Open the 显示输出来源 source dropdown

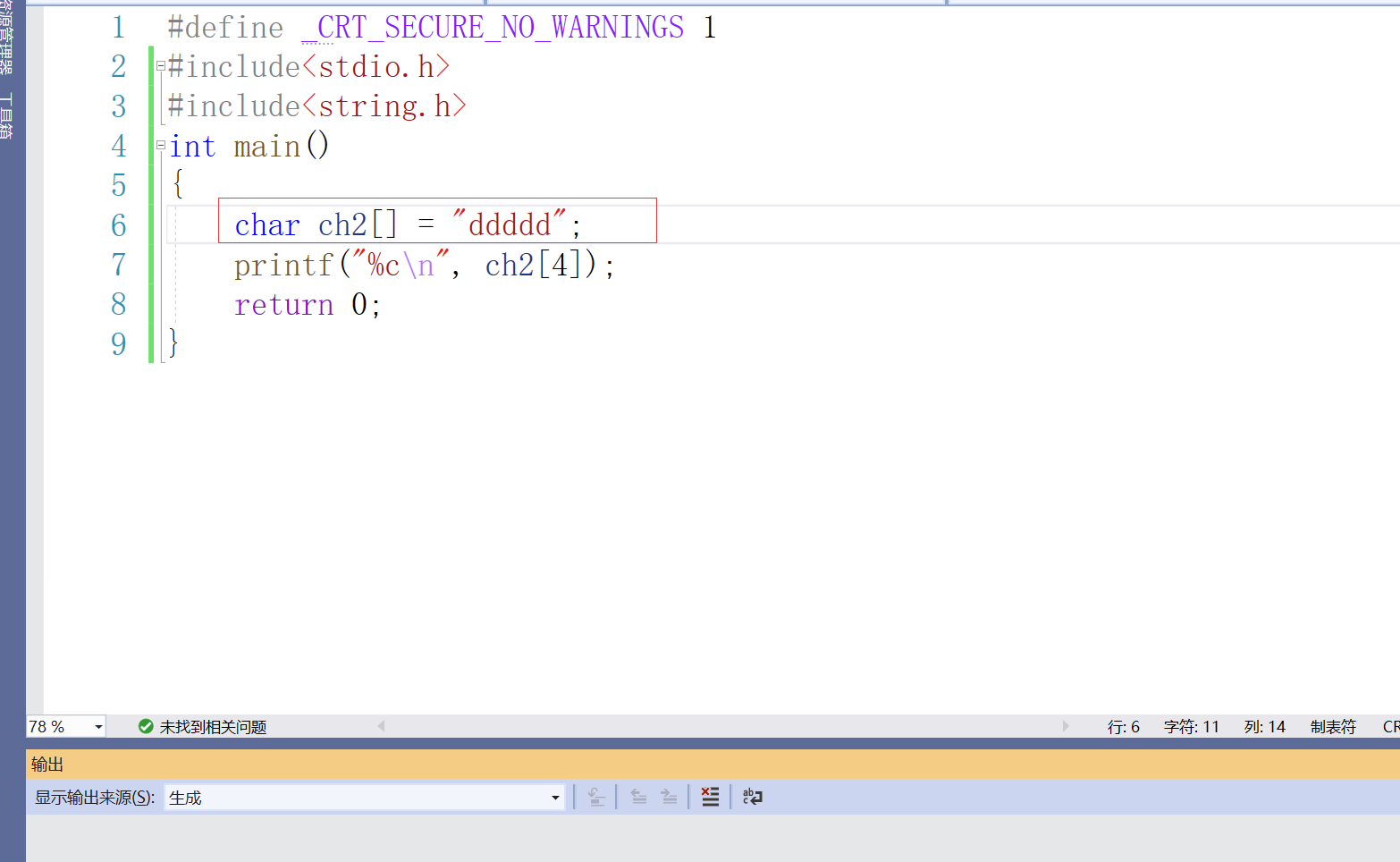pyautogui.click(x=554, y=797)
